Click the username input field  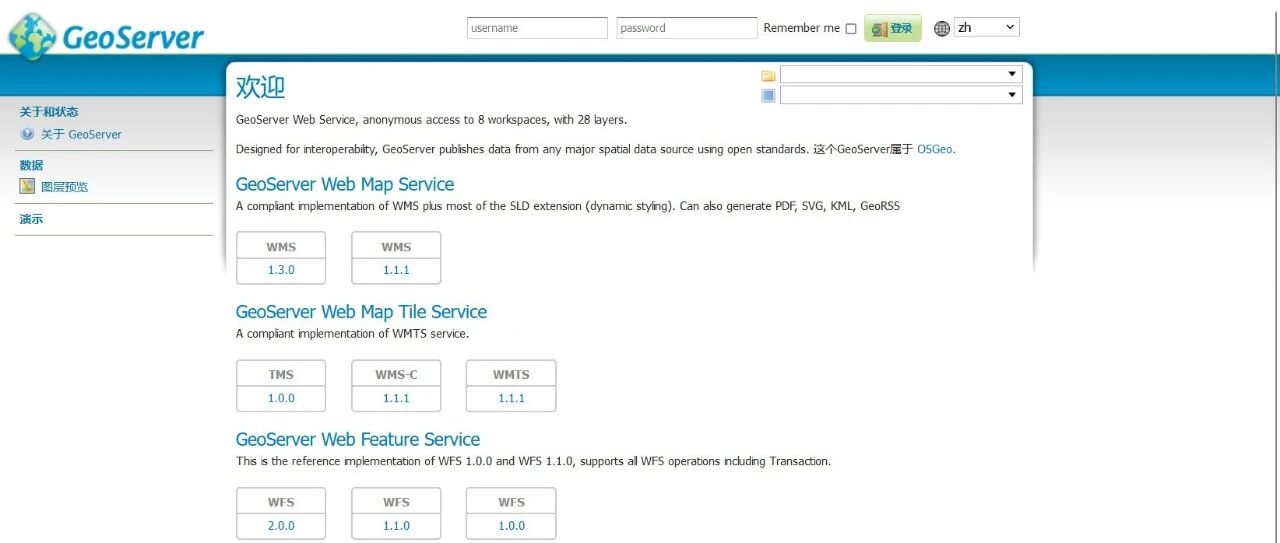pyautogui.click(x=537, y=28)
